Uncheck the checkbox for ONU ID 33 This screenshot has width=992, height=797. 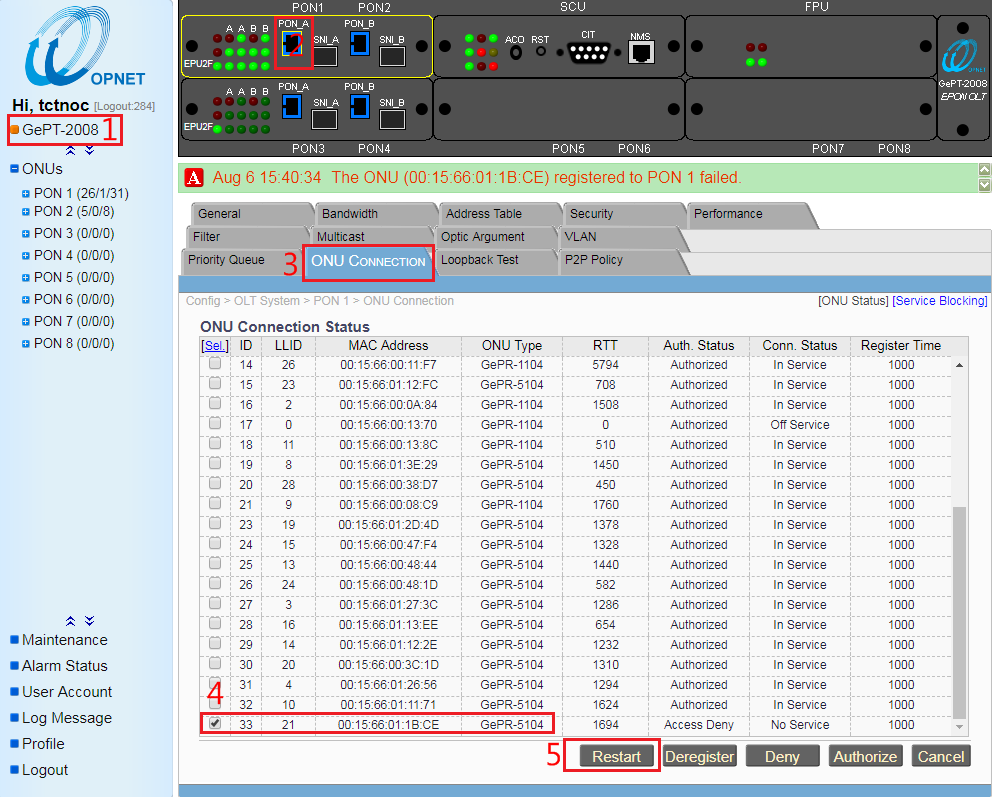[x=214, y=724]
